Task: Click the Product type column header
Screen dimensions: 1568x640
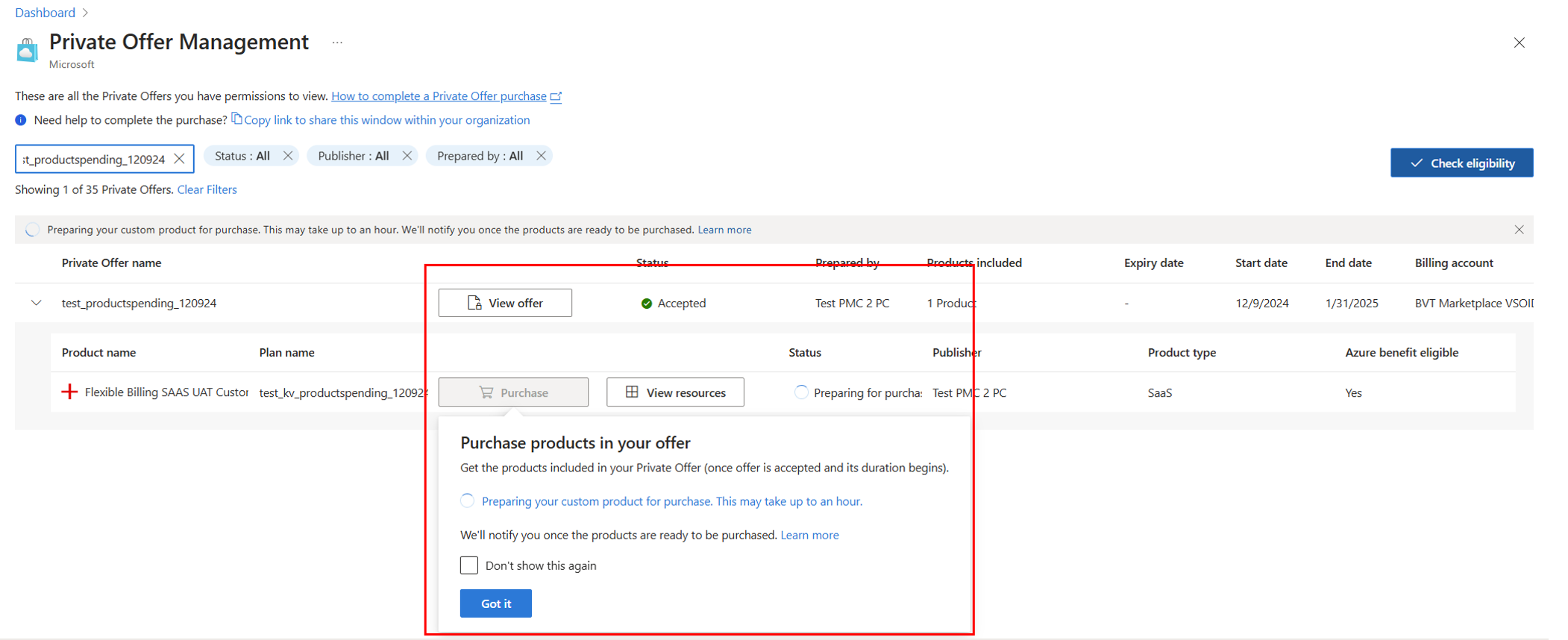Action: pos(1182,352)
